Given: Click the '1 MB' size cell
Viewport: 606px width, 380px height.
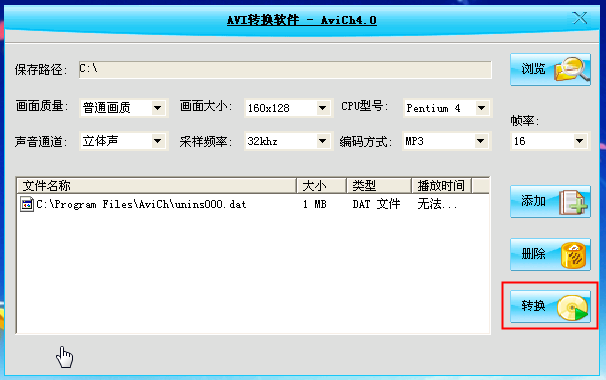Looking at the screenshot, I should click(315, 204).
